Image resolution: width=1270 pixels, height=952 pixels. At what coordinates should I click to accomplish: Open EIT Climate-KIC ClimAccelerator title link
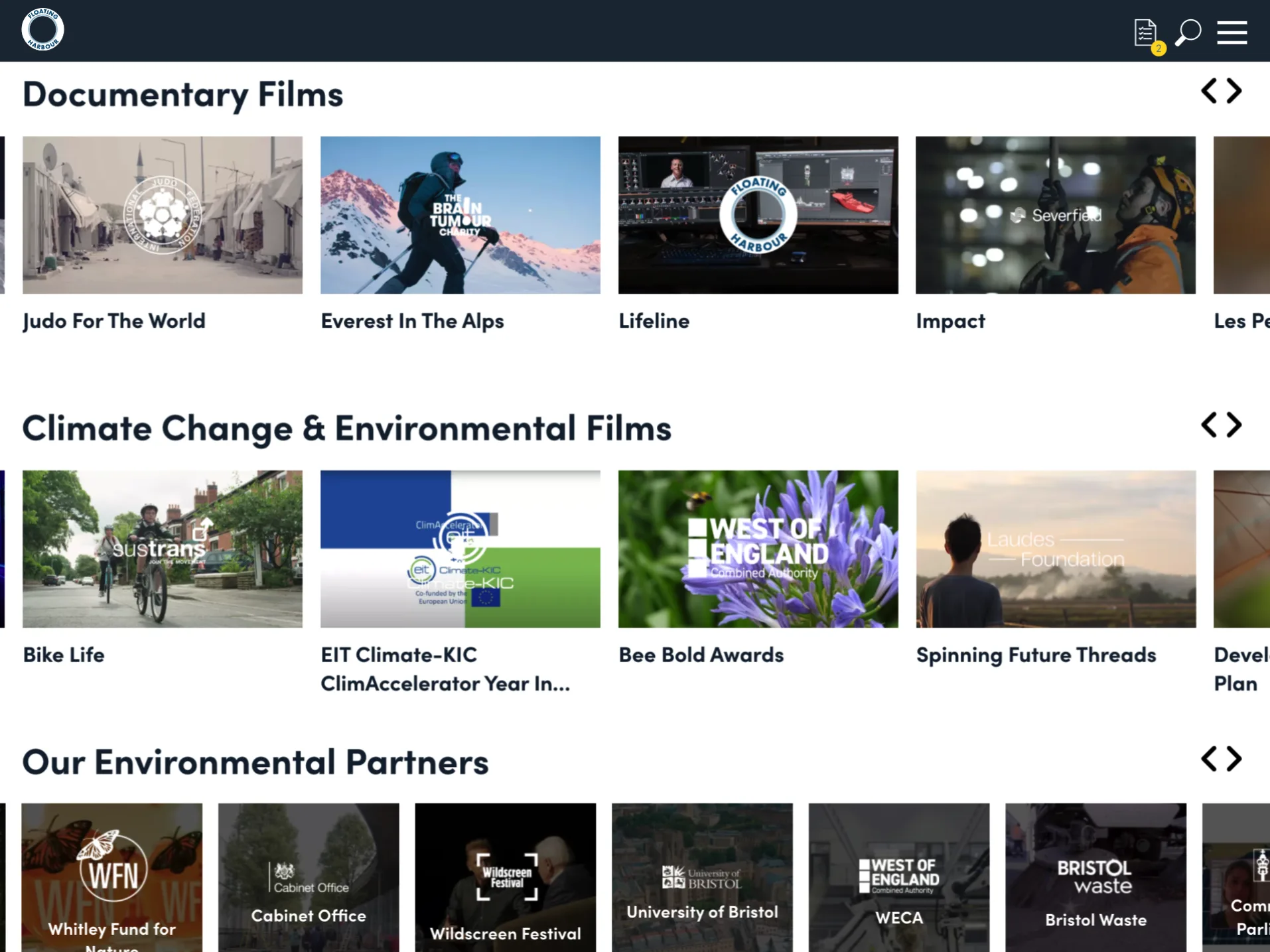point(445,669)
